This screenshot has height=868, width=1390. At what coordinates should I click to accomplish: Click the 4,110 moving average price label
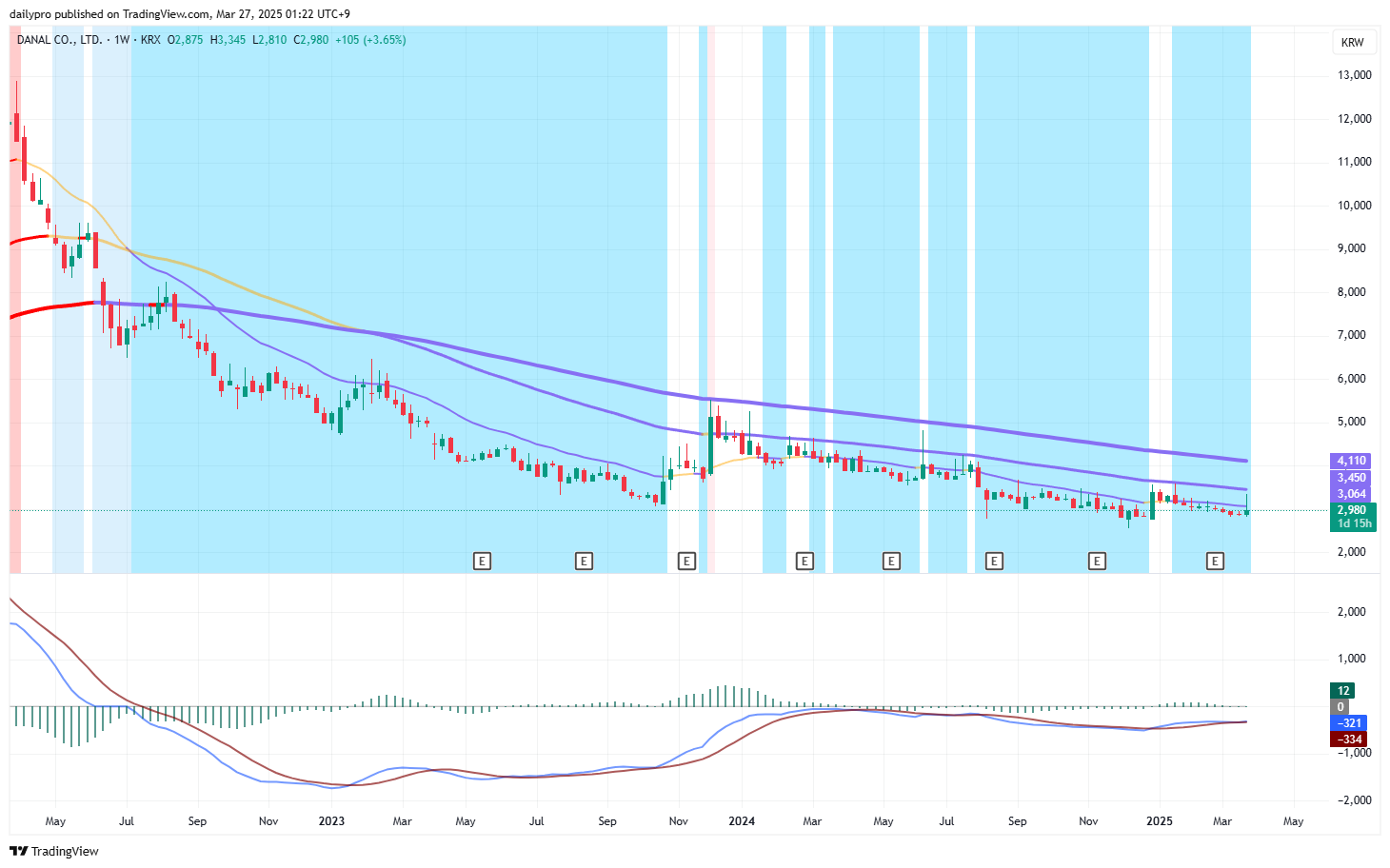tap(1351, 461)
